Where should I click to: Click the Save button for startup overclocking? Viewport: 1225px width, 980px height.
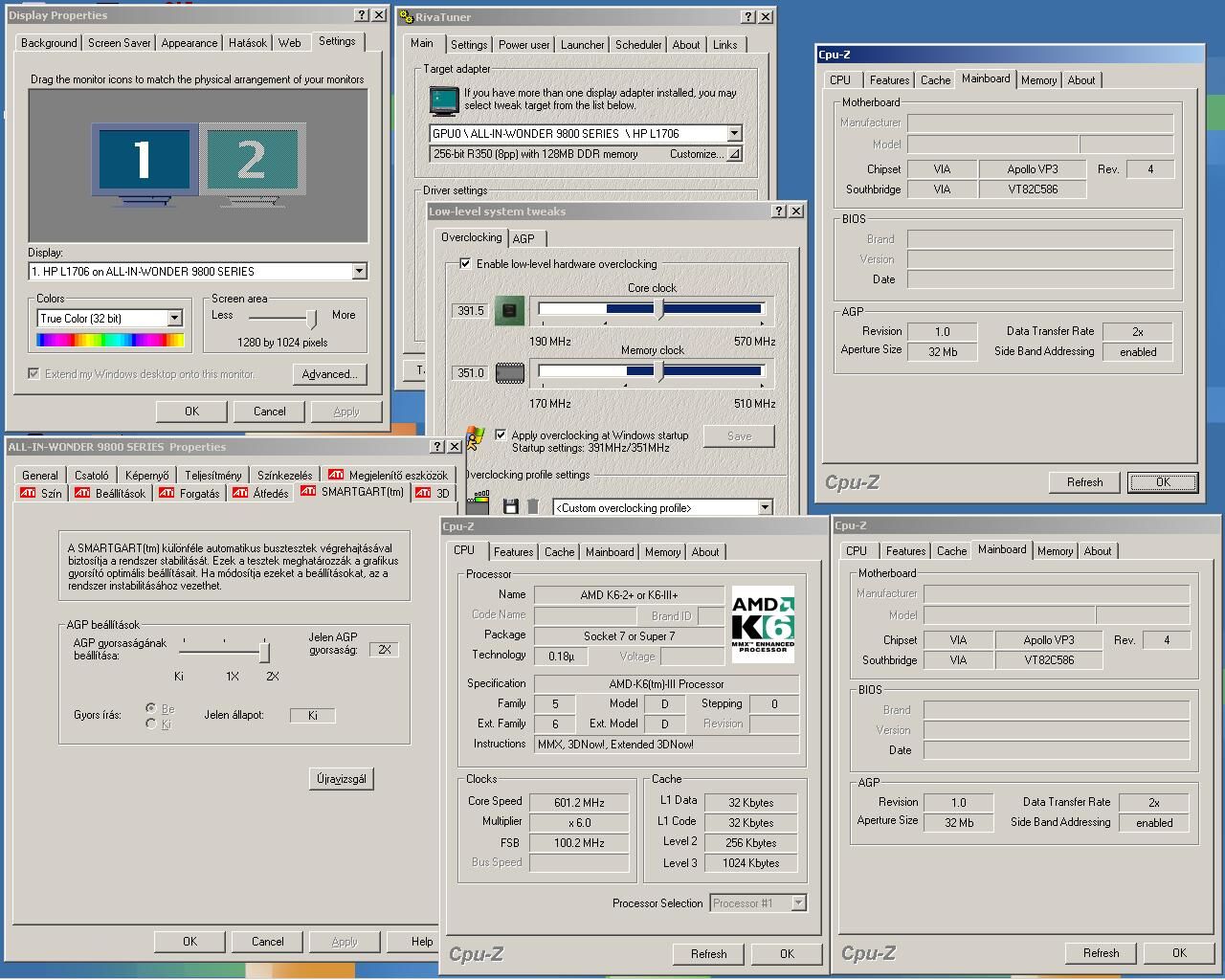[x=739, y=436]
